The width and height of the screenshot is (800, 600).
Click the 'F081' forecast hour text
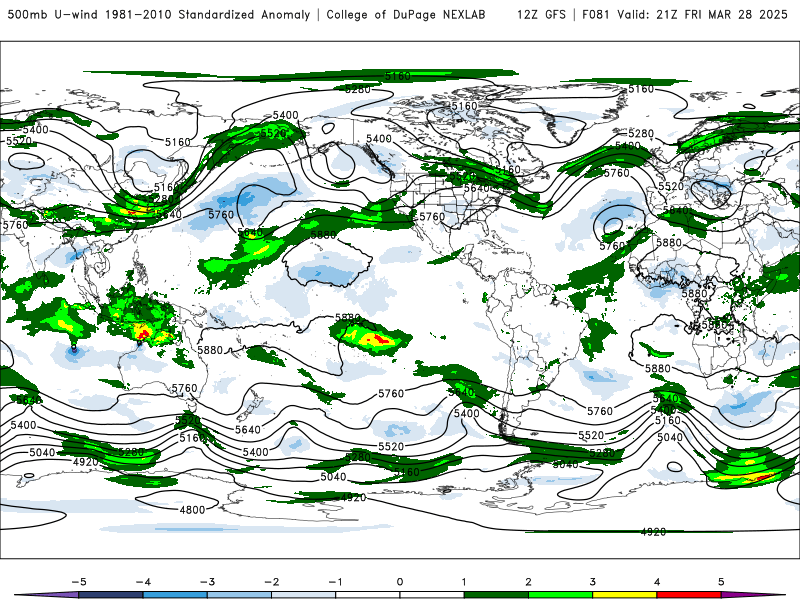[x=596, y=15]
